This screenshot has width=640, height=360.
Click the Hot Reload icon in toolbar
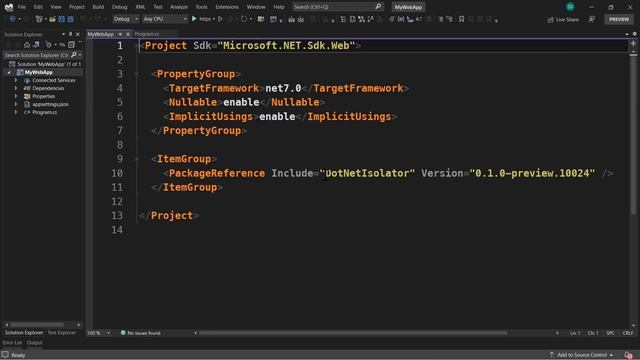(x=244, y=19)
